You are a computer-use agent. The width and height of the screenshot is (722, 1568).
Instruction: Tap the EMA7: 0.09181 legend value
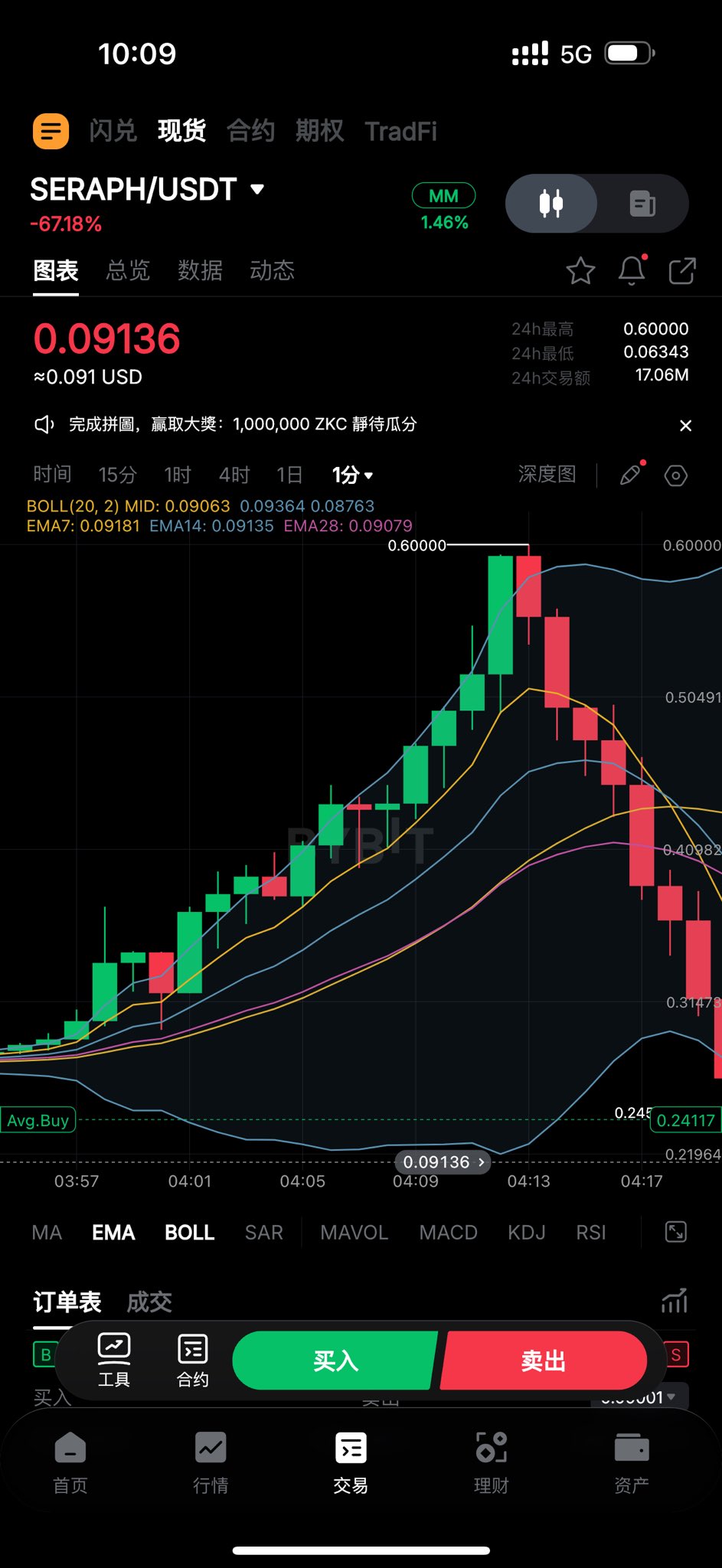pyautogui.click(x=83, y=526)
